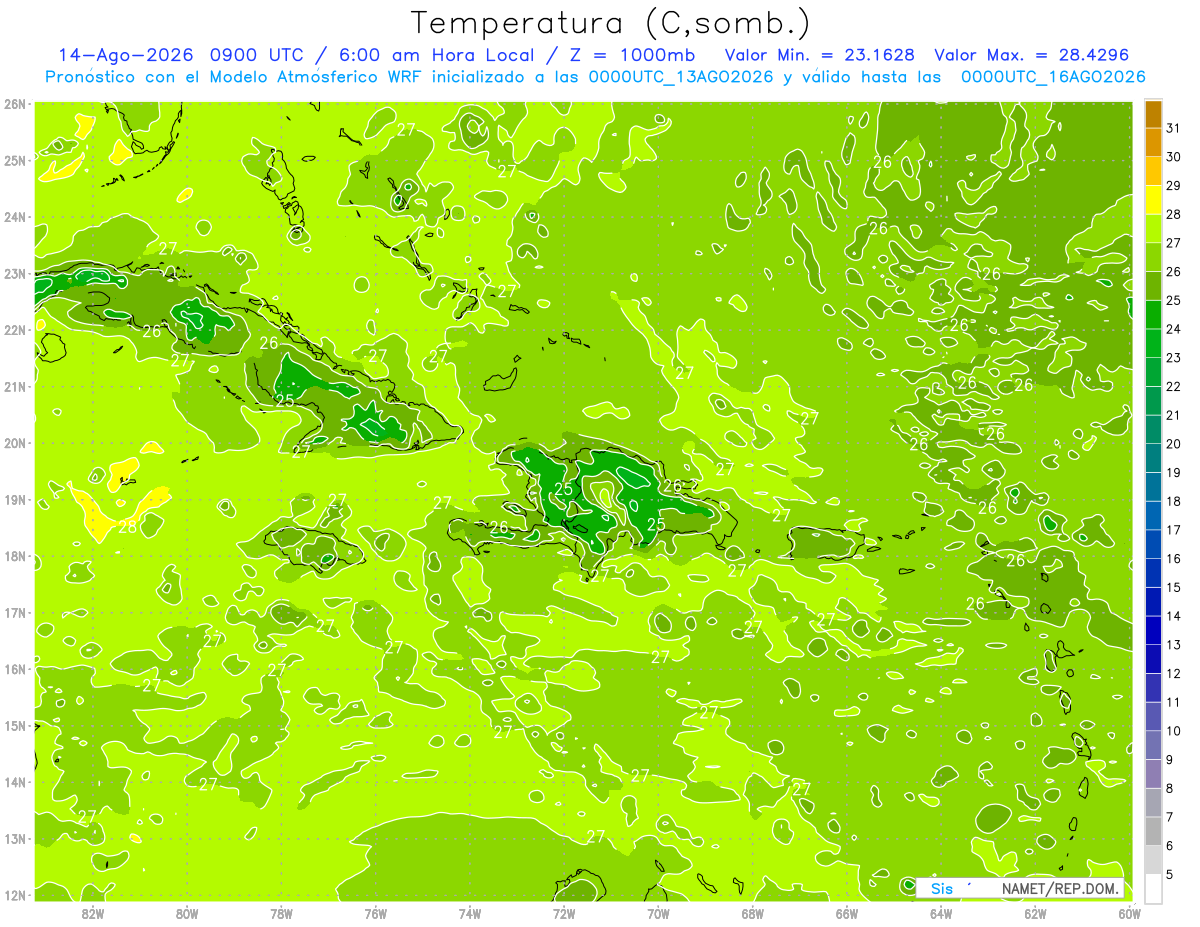Pick the teal swatch between 19 and 20

pos(1153,458)
